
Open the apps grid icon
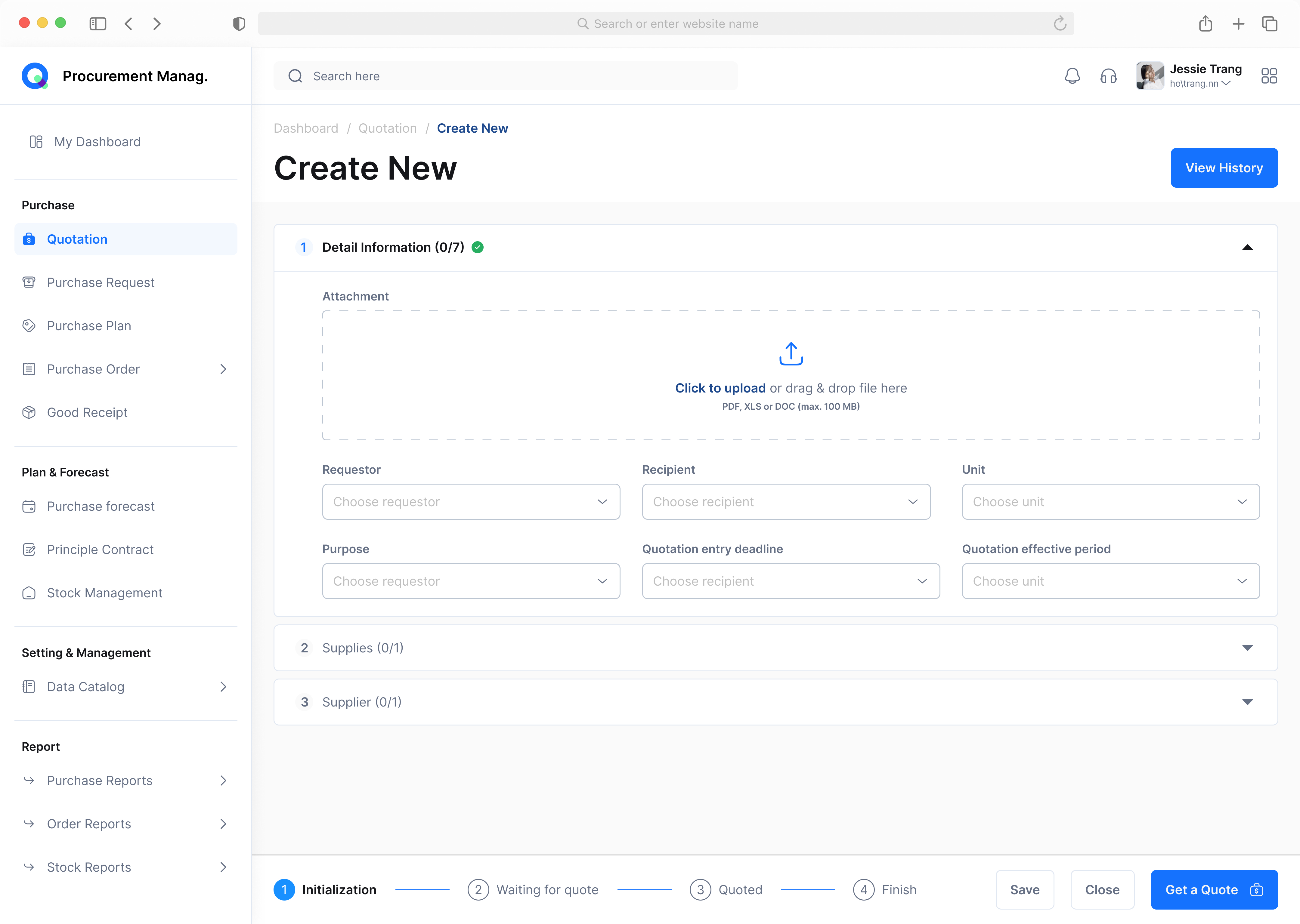(x=1269, y=76)
